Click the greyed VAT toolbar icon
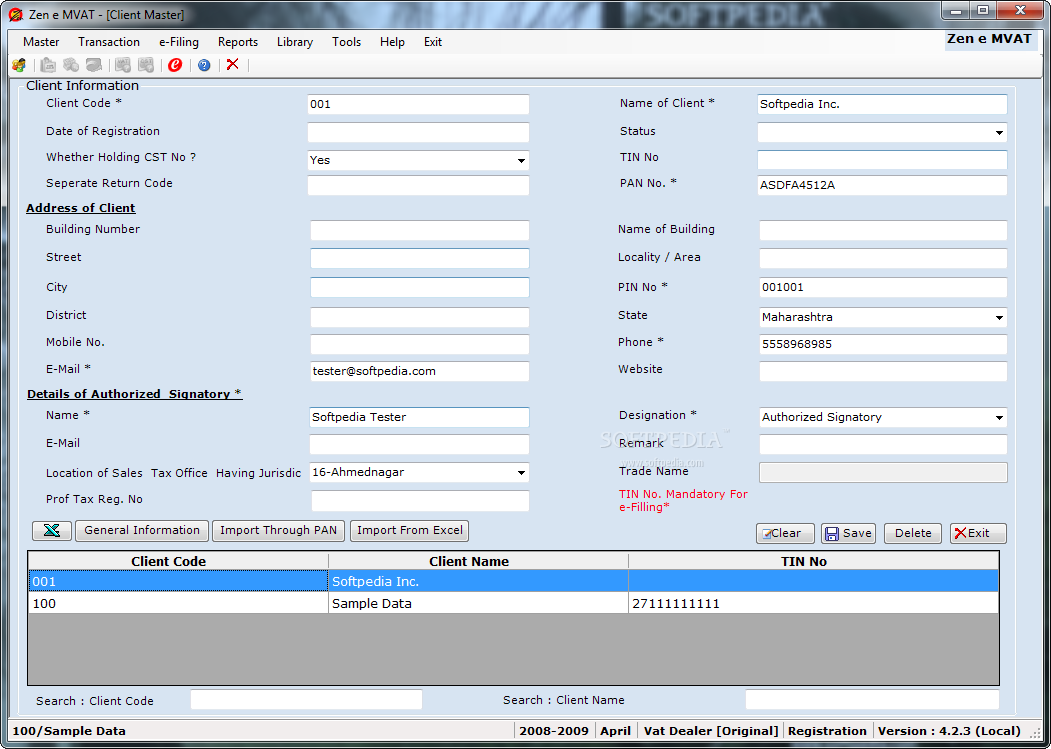This screenshot has height=749, width=1051. click(x=123, y=65)
